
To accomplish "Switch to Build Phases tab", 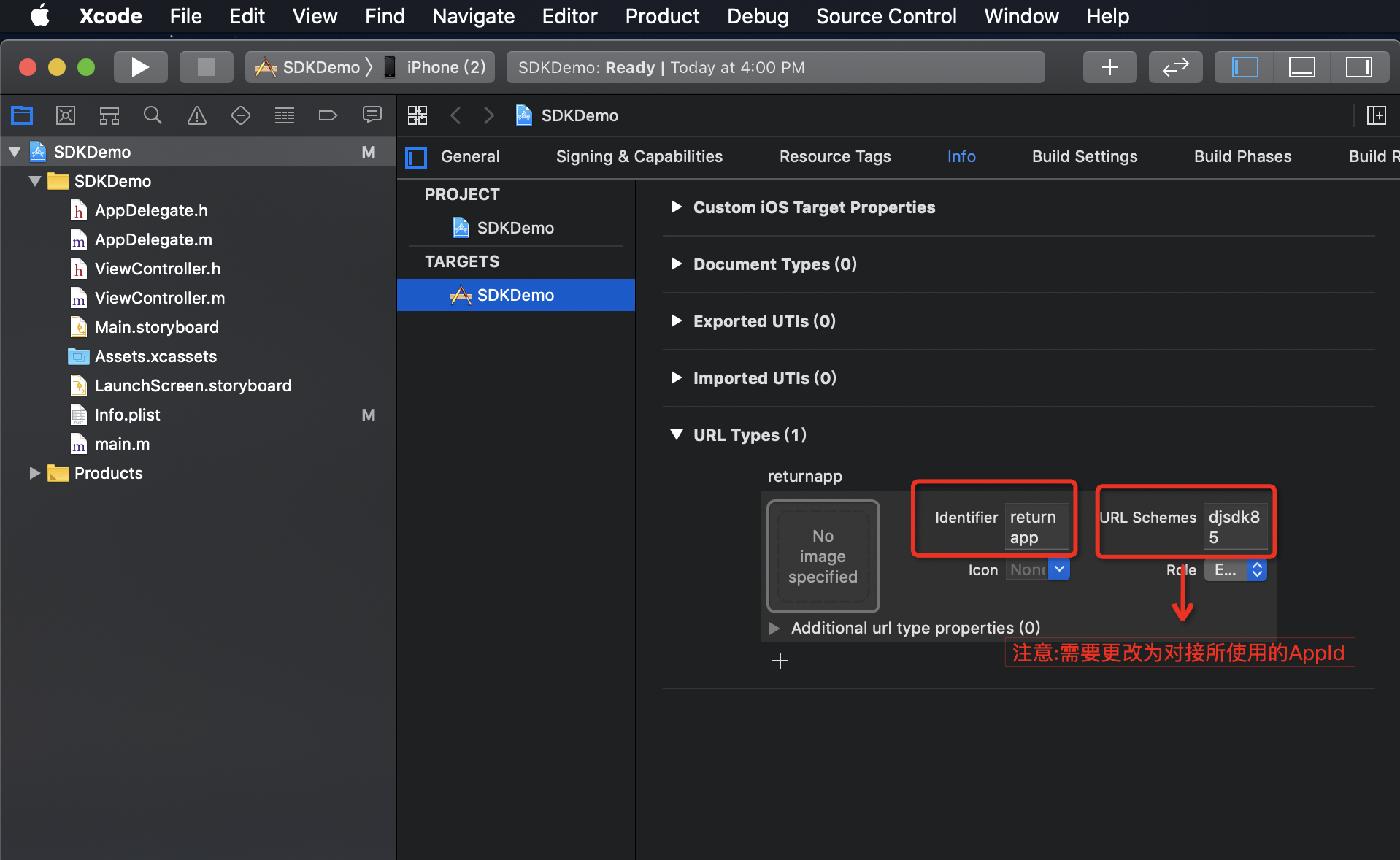I will (x=1242, y=157).
